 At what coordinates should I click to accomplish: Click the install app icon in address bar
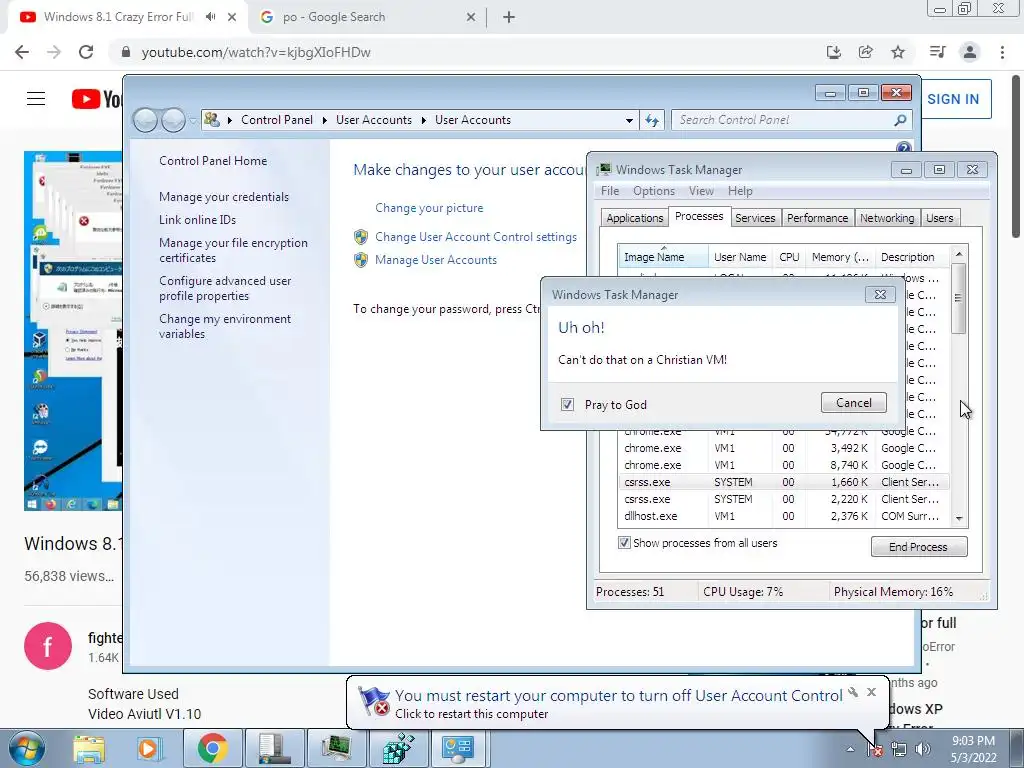[x=834, y=52]
